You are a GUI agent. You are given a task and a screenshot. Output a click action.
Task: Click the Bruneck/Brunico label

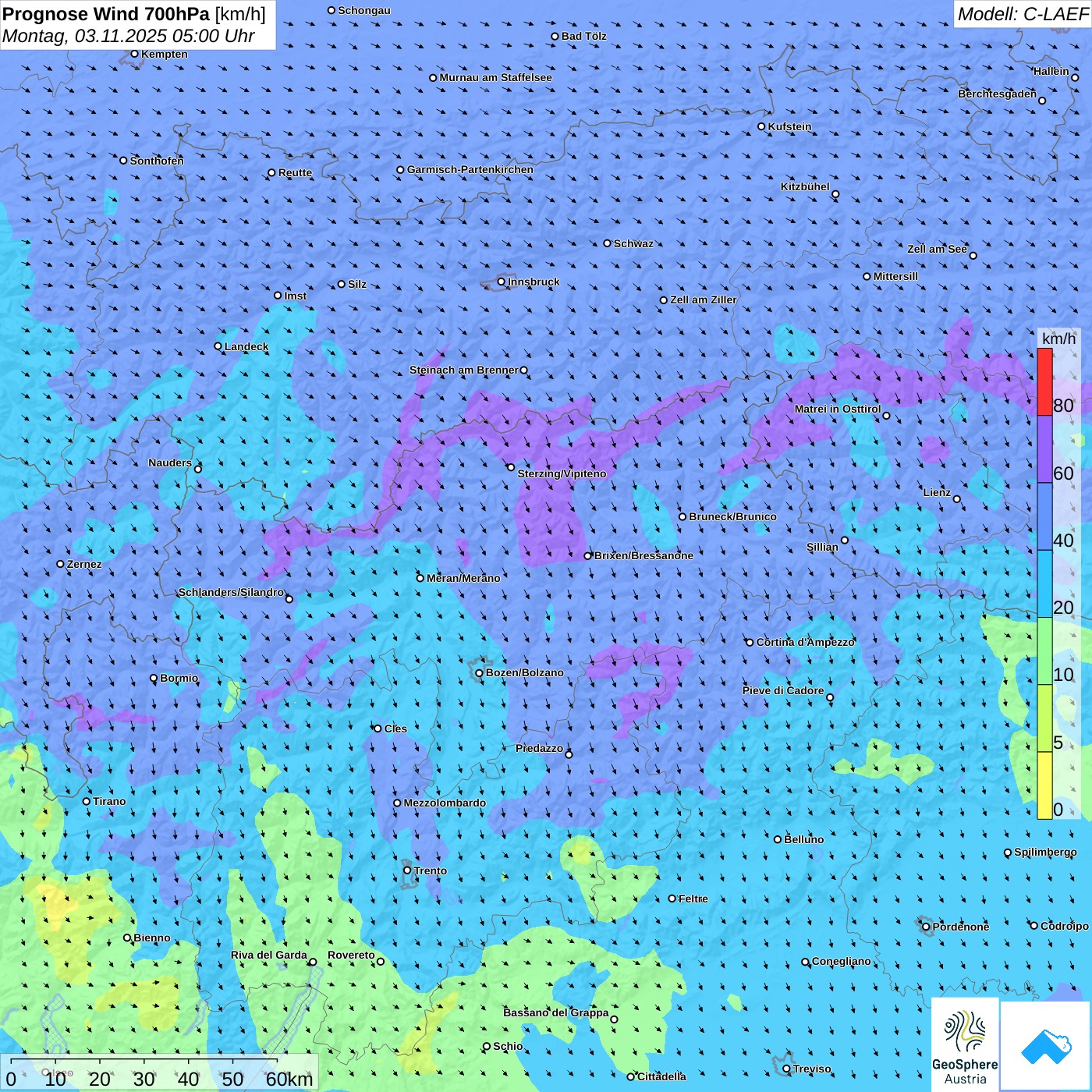pos(732,516)
